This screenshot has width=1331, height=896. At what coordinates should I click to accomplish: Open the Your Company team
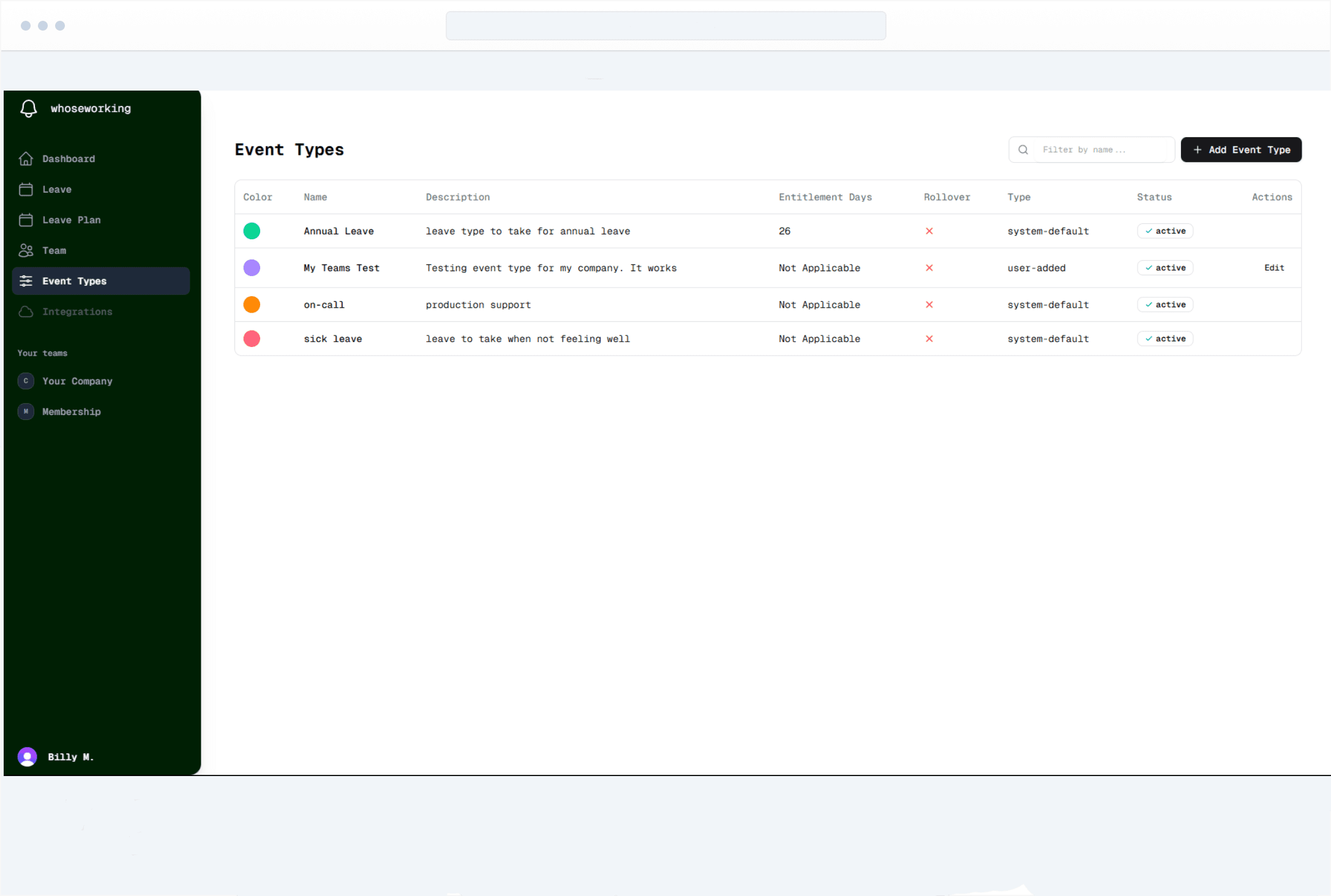tap(77, 381)
